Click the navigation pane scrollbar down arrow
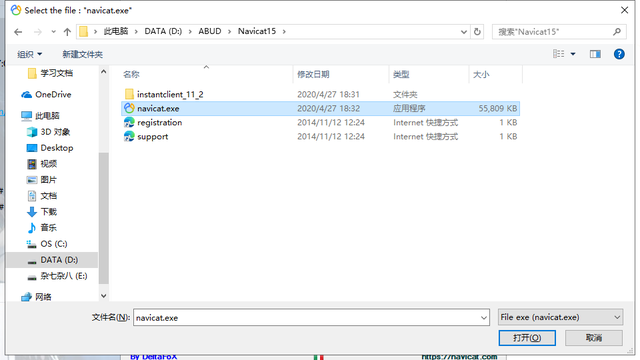The height and width of the screenshot is (360, 640). click(104, 296)
